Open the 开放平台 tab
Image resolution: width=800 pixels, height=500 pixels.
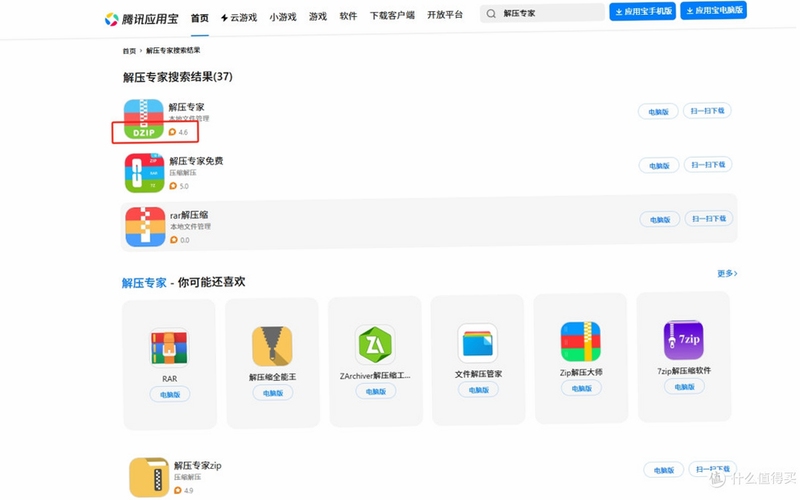click(445, 15)
